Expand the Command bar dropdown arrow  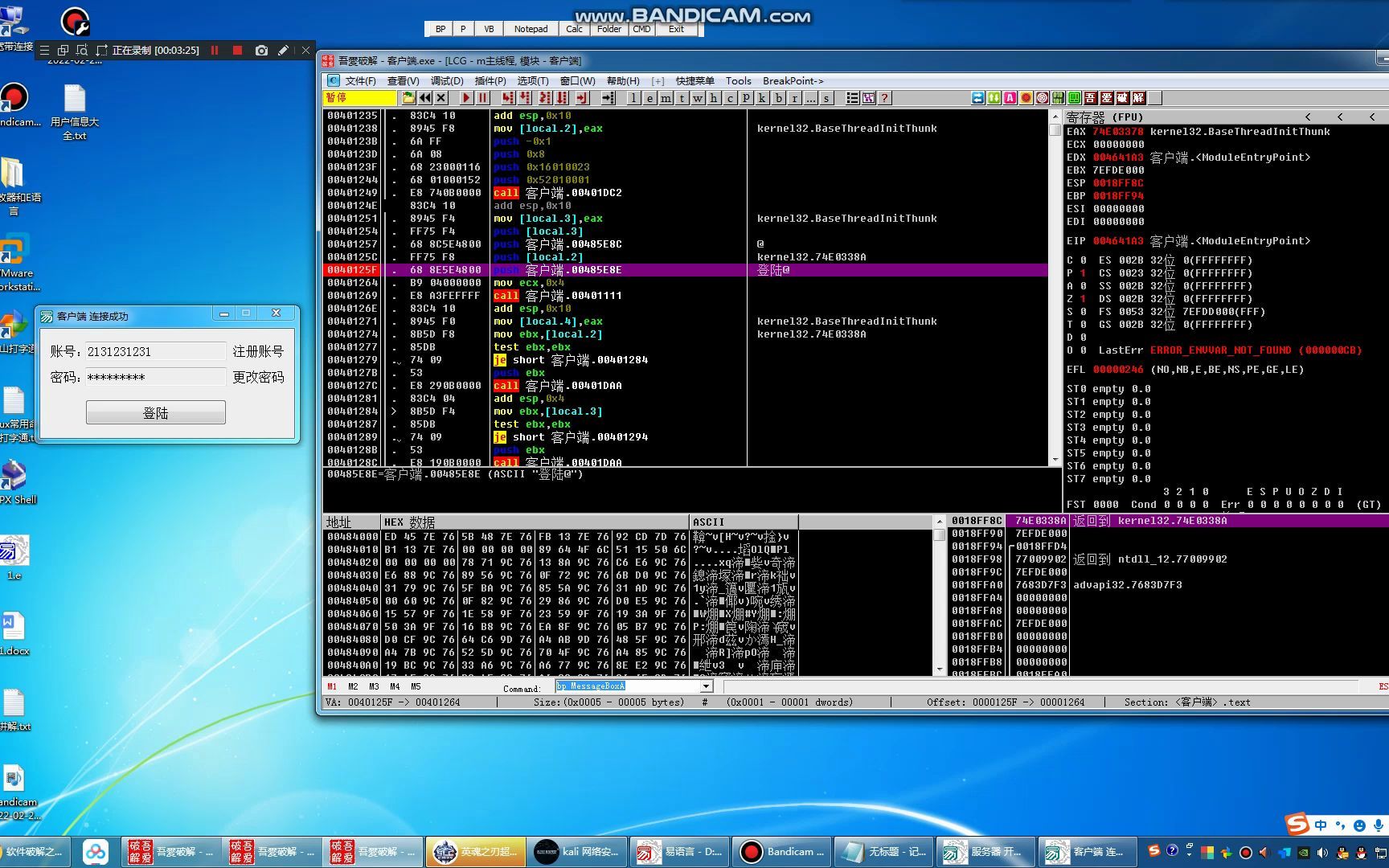pos(706,686)
